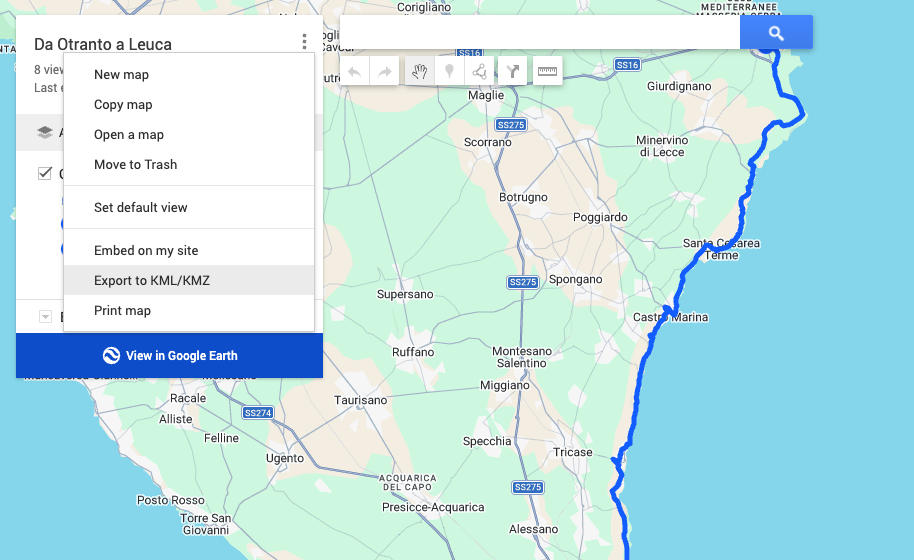Image resolution: width=914 pixels, height=560 pixels.
Task: Click the Montesano Salentino label
Action: (522, 357)
